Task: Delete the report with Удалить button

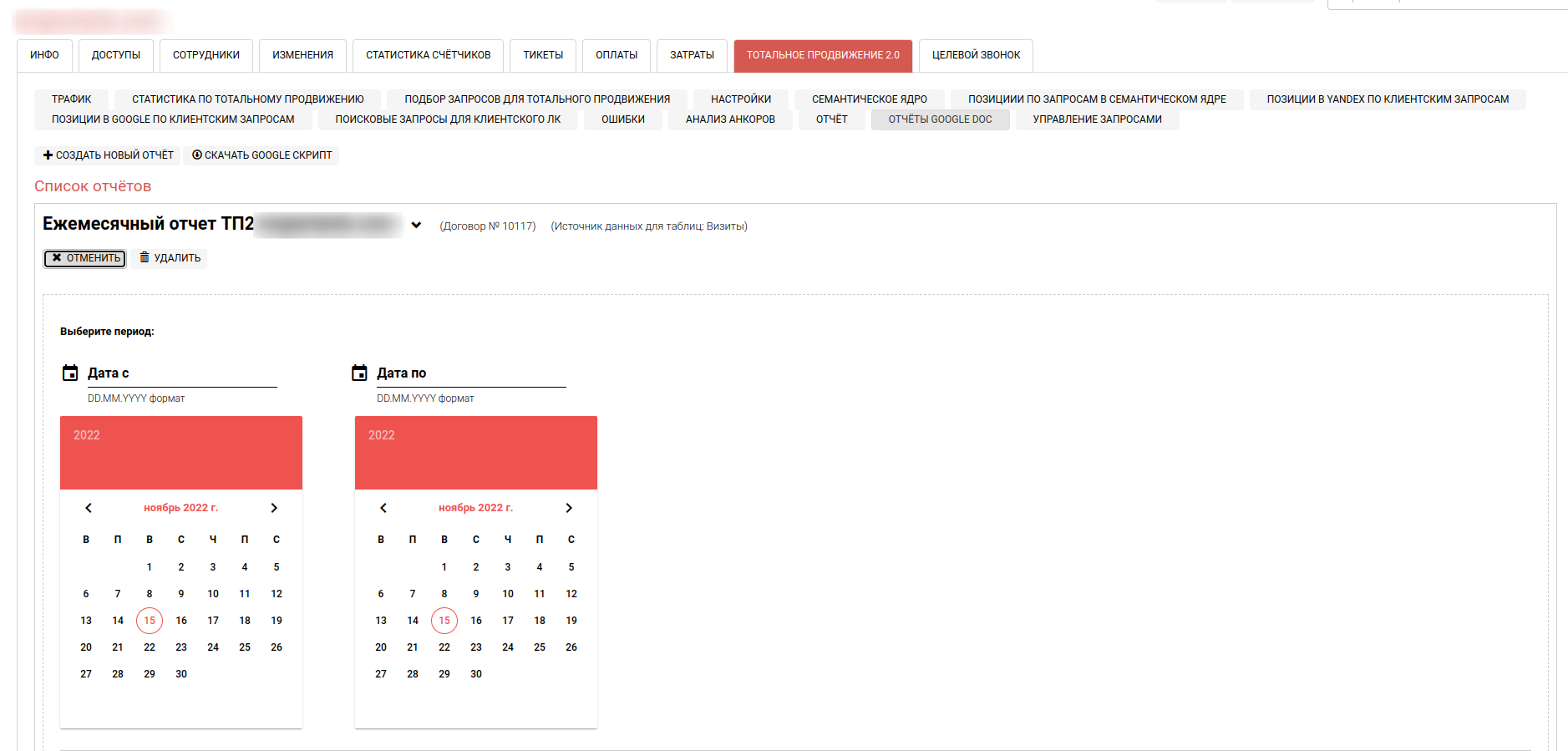Action: pyautogui.click(x=170, y=258)
